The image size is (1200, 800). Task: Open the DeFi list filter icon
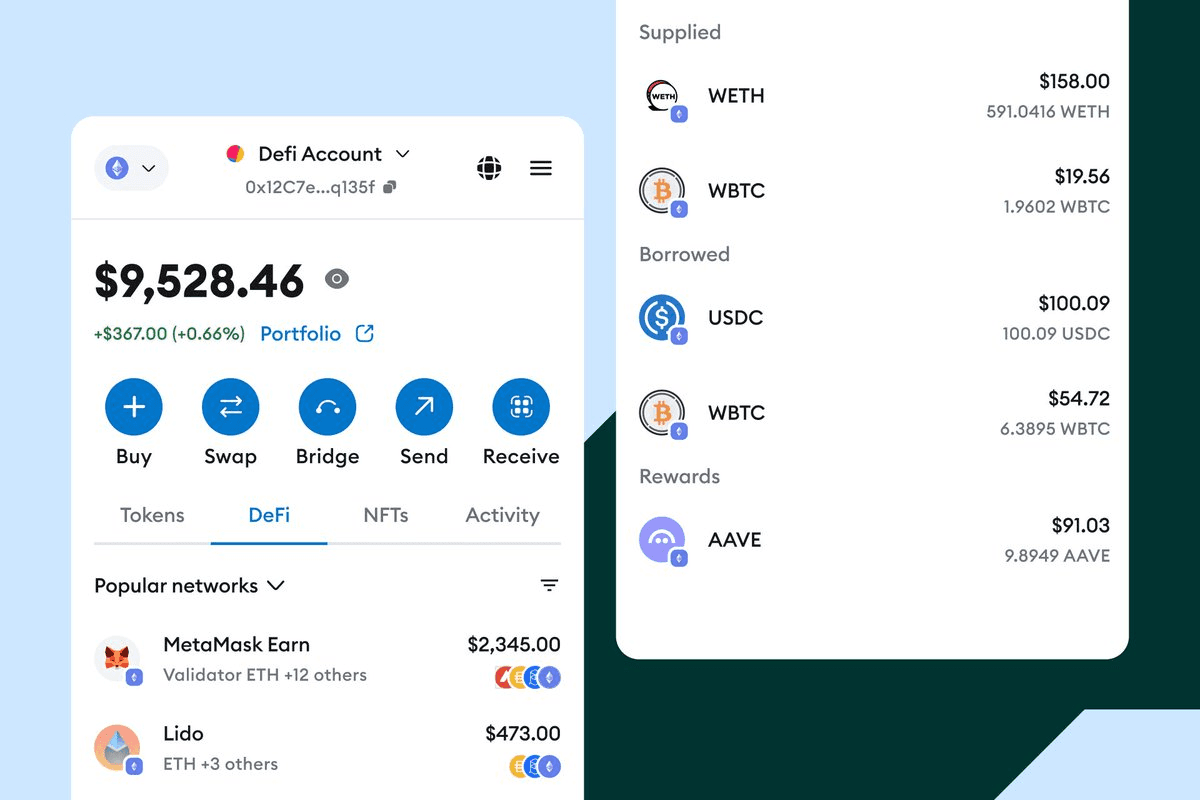coord(549,586)
